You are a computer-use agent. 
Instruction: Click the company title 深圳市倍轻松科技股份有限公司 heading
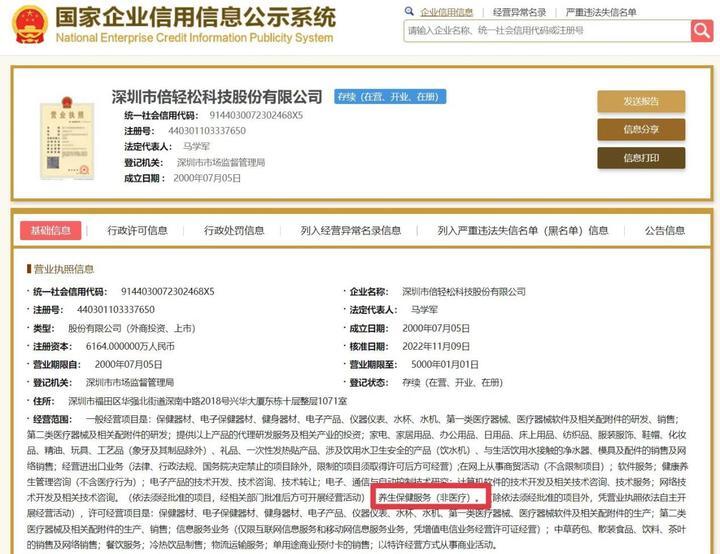217,96
